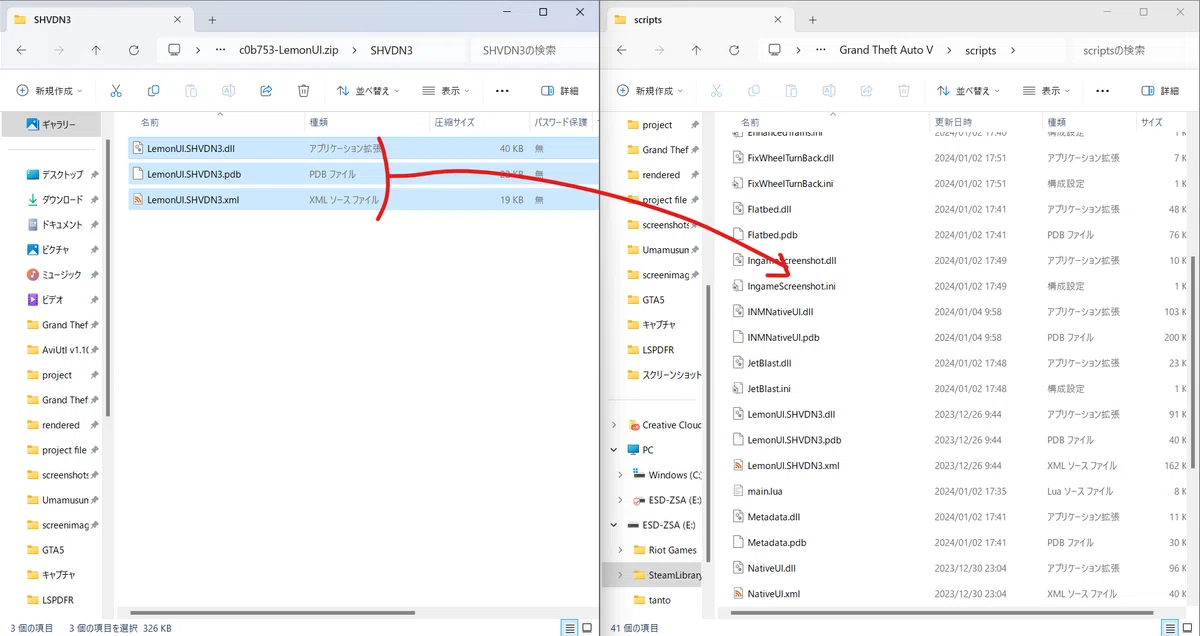Click the 新規作成 button in left window
The image size is (1200, 636).
coord(50,91)
